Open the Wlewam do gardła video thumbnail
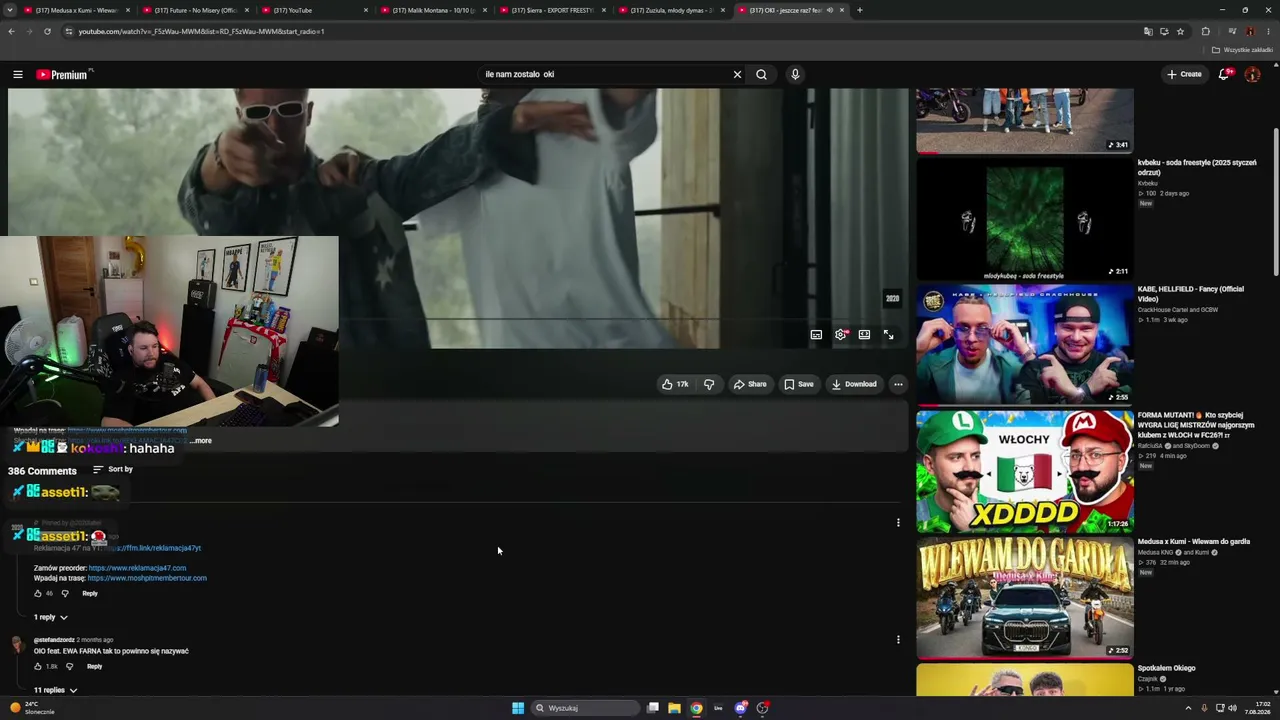 point(1025,598)
